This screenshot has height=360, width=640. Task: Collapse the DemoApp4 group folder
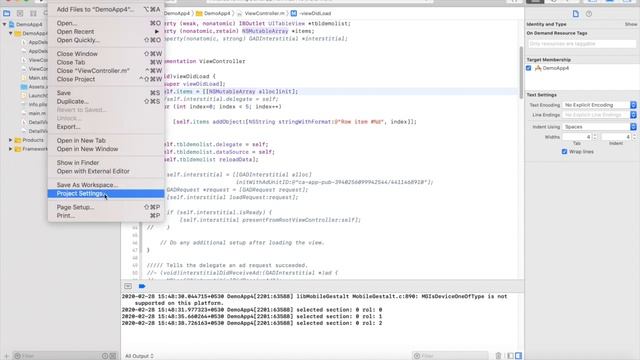click(x=11, y=33)
